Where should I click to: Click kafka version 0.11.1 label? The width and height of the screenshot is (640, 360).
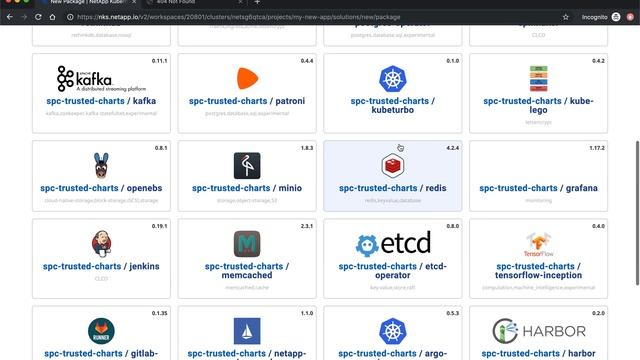tap(159, 61)
